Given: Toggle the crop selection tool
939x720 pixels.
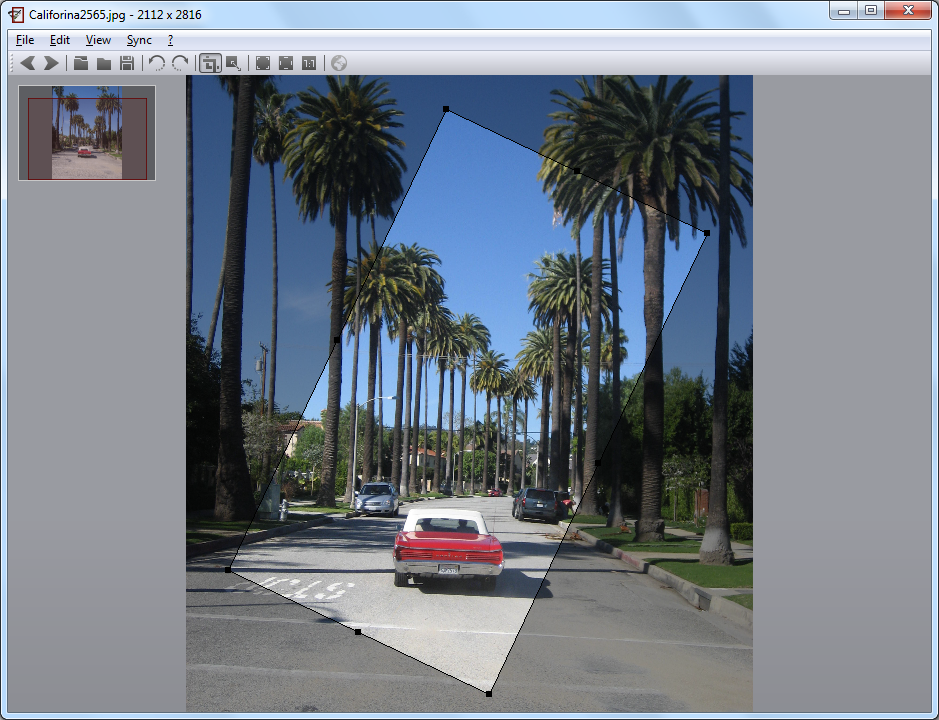Looking at the screenshot, I should [x=210, y=63].
